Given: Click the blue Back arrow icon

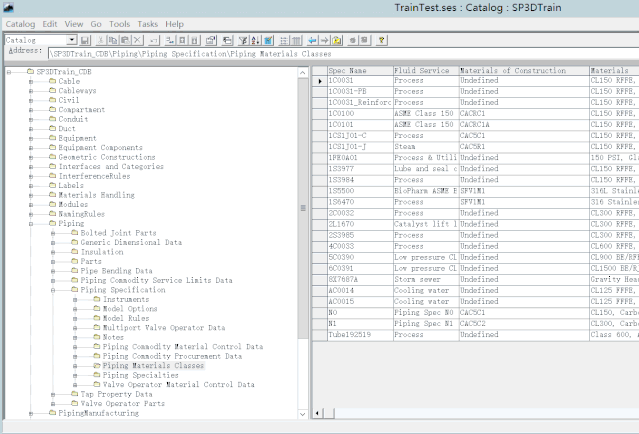Looking at the screenshot, I should (x=313, y=40).
